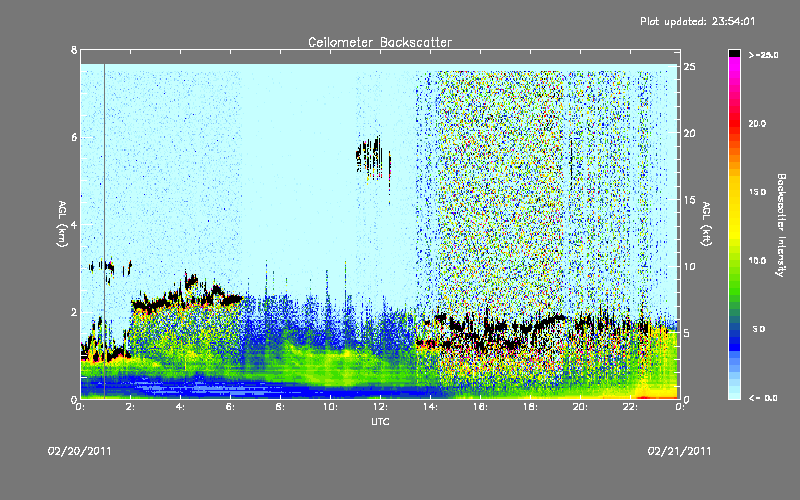
Task: Click the "22:" UTC hour tick label
Action: pyautogui.click(x=630, y=407)
